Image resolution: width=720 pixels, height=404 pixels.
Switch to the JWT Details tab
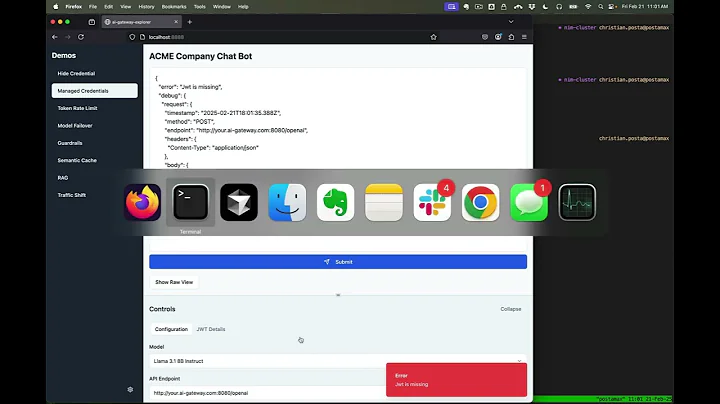pyautogui.click(x=211, y=329)
